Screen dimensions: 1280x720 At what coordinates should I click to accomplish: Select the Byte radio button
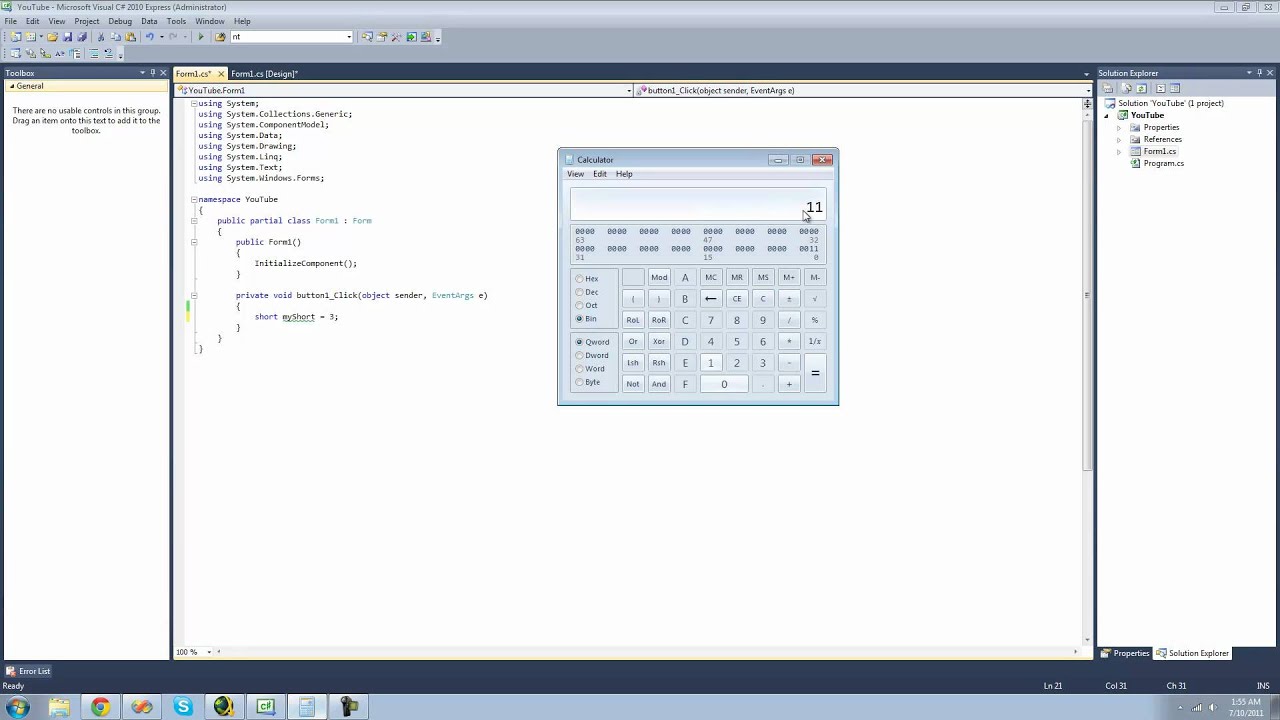(x=588, y=382)
